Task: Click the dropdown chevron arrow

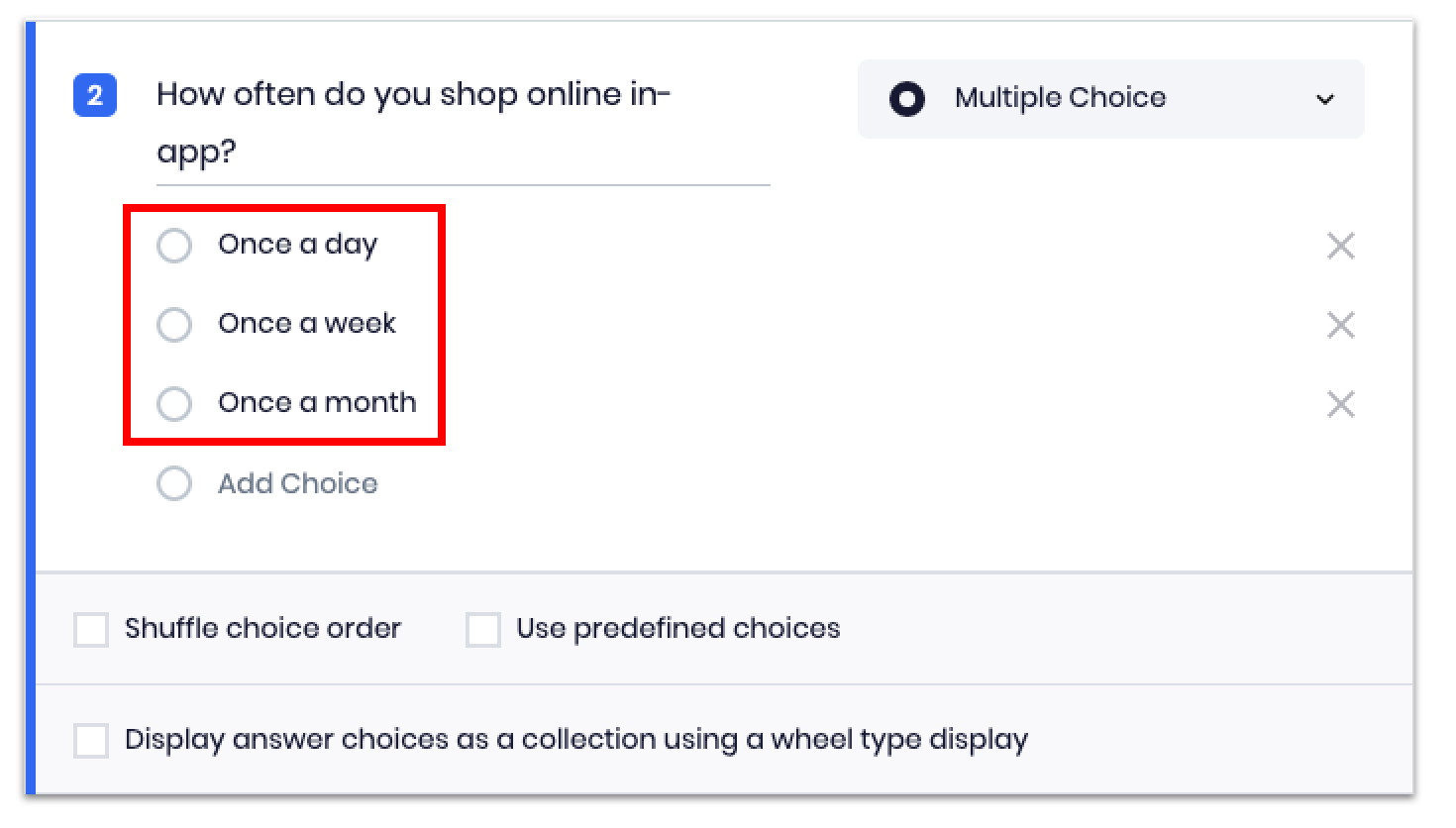Action: [x=1324, y=99]
